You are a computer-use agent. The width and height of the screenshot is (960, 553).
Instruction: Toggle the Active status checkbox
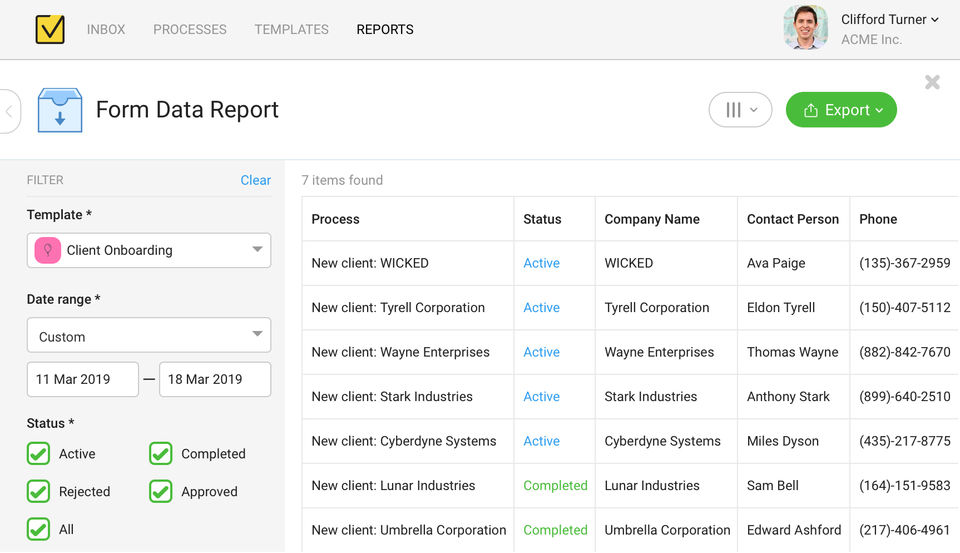point(38,454)
